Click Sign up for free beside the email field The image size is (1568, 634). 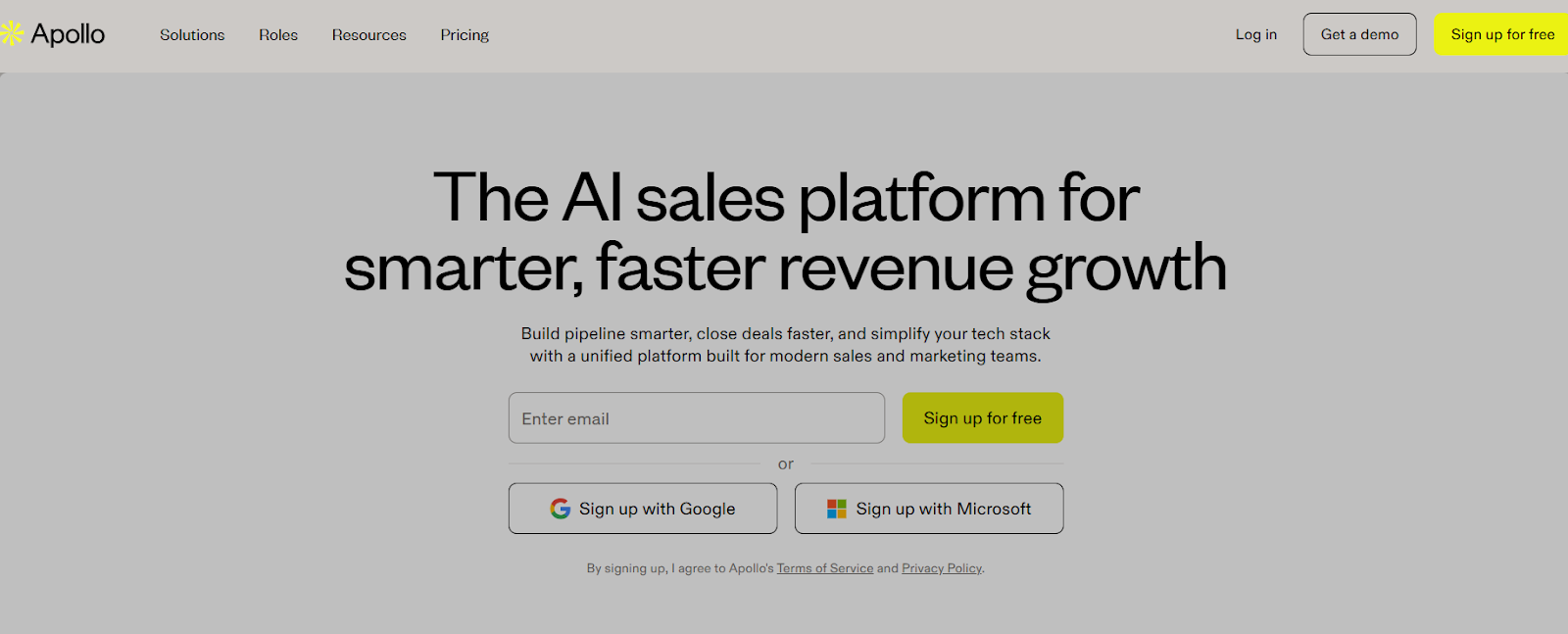pos(982,417)
